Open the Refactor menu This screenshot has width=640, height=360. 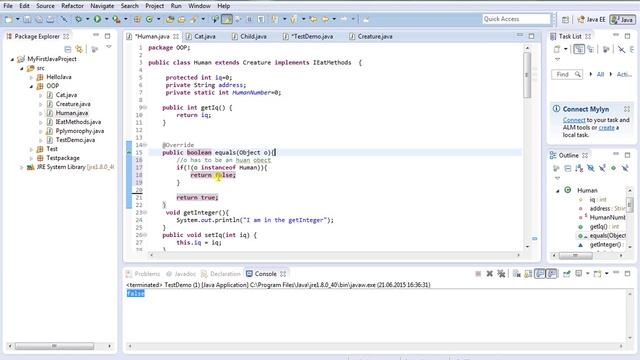[x=72, y=6]
